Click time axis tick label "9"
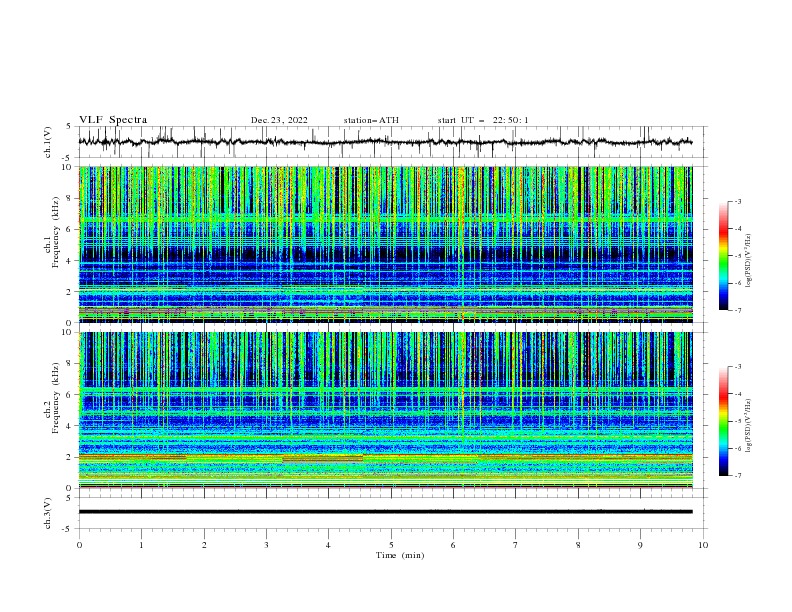 (640, 545)
